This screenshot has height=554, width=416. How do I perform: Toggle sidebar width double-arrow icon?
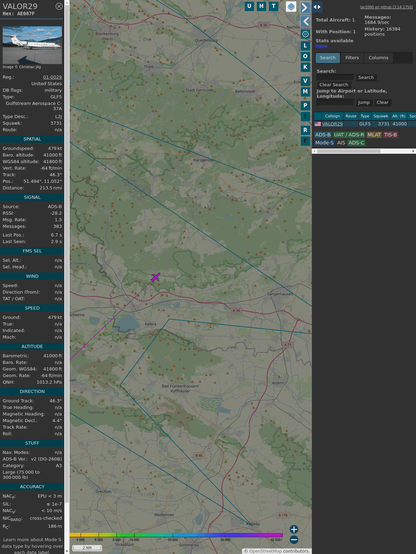pyautogui.click(x=317, y=7)
